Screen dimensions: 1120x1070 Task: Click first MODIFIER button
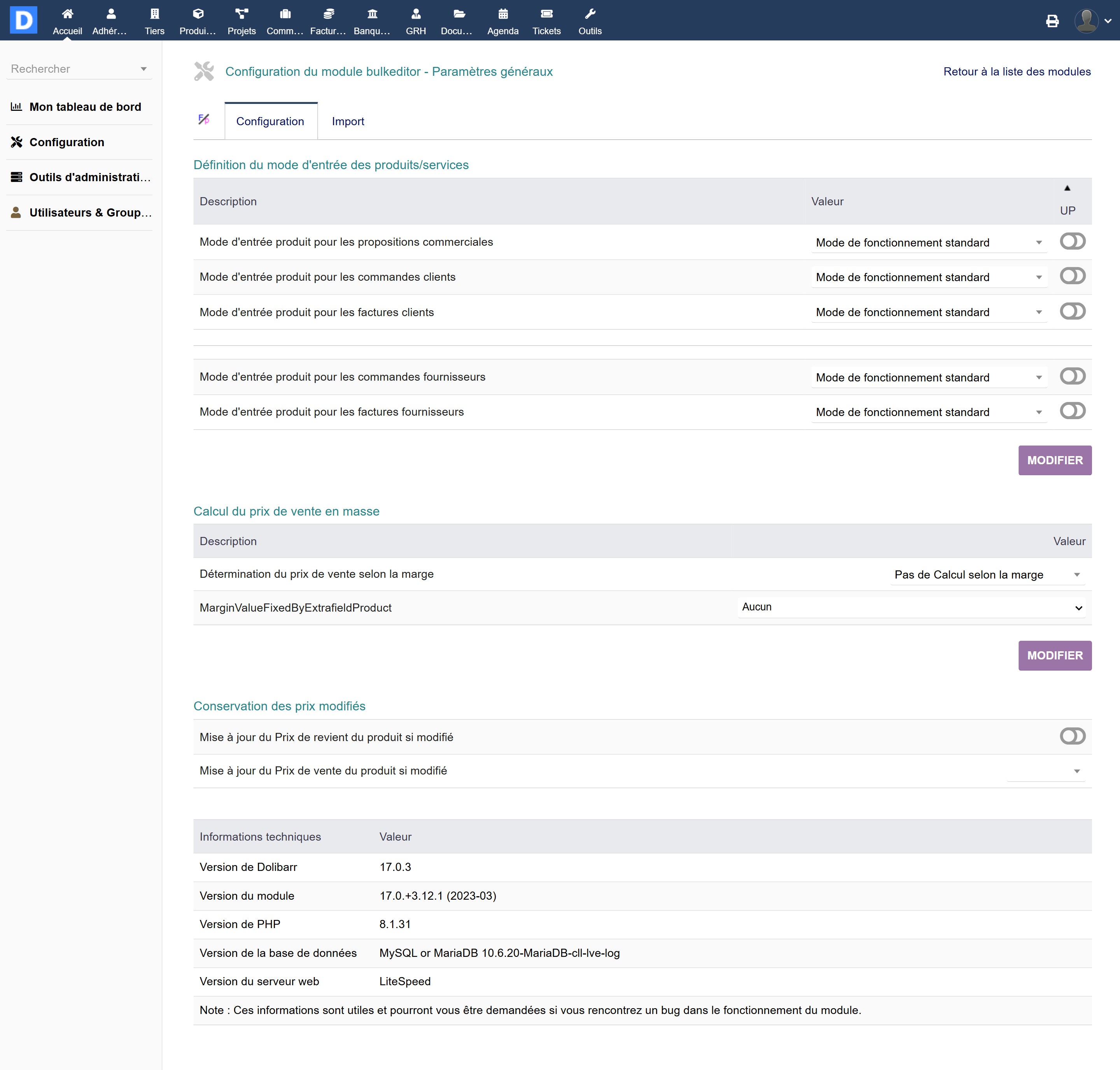point(1054,460)
